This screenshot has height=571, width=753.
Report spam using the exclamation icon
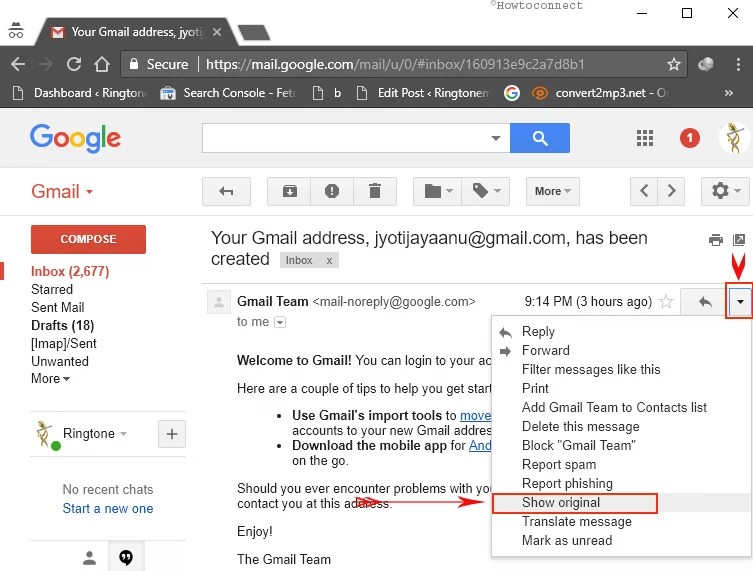pyautogui.click(x=332, y=192)
